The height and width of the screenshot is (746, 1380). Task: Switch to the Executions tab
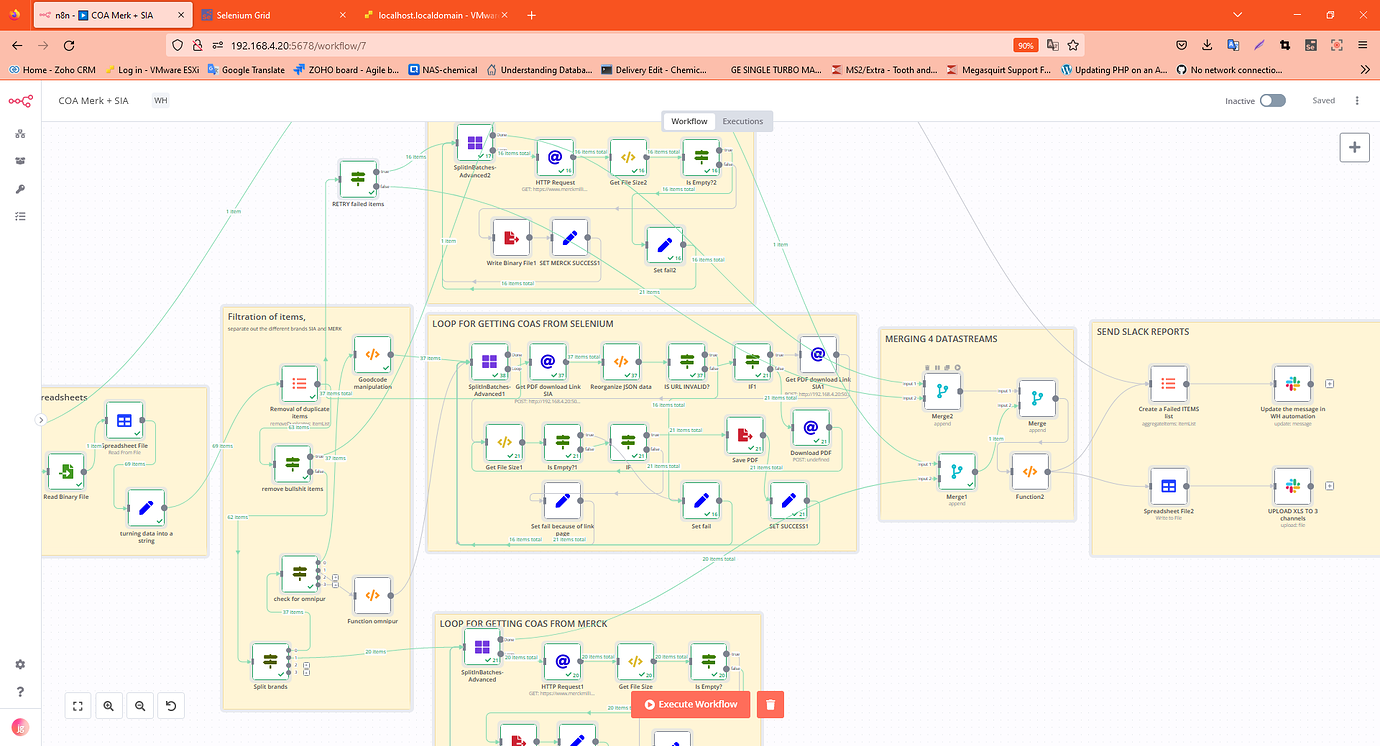coord(742,120)
